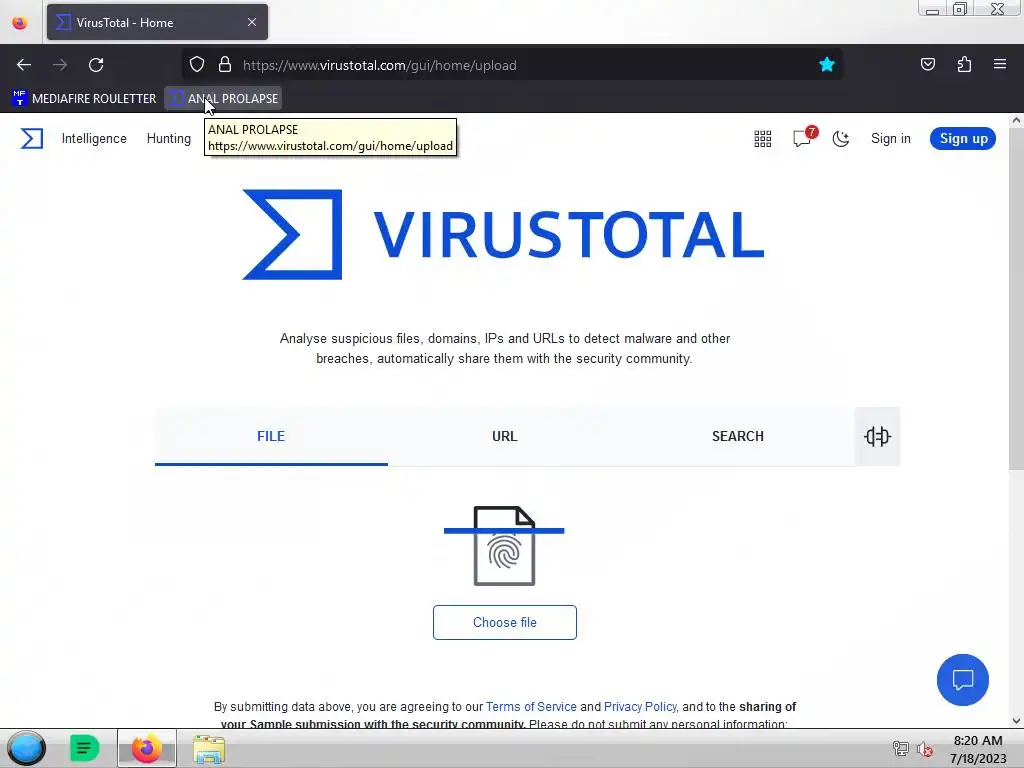Image resolution: width=1024 pixels, height=768 pixels.
Task: Click the scrollbar up arrow
Action: (1016, 120)
